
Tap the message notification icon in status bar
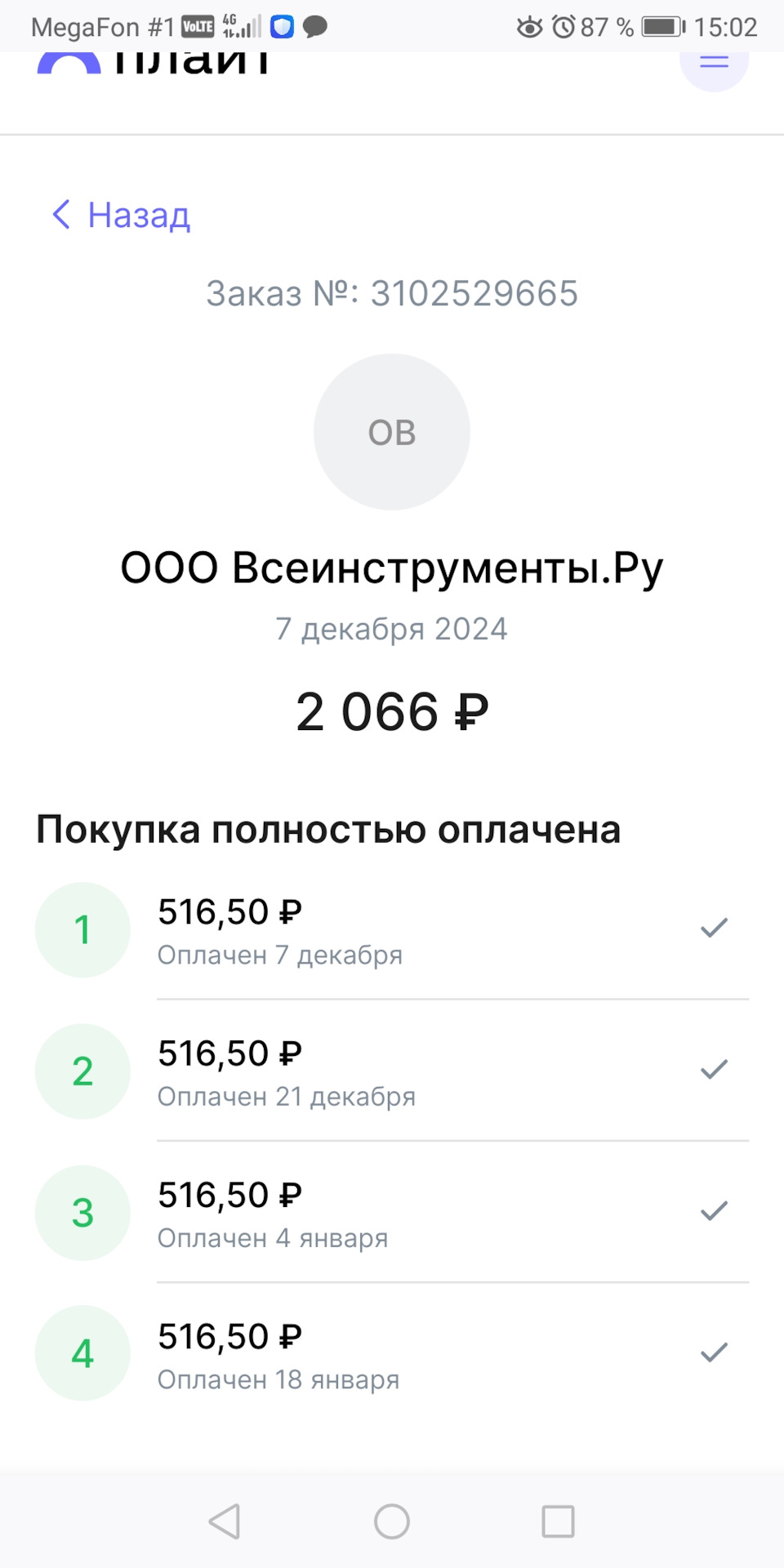click(315, 27)
